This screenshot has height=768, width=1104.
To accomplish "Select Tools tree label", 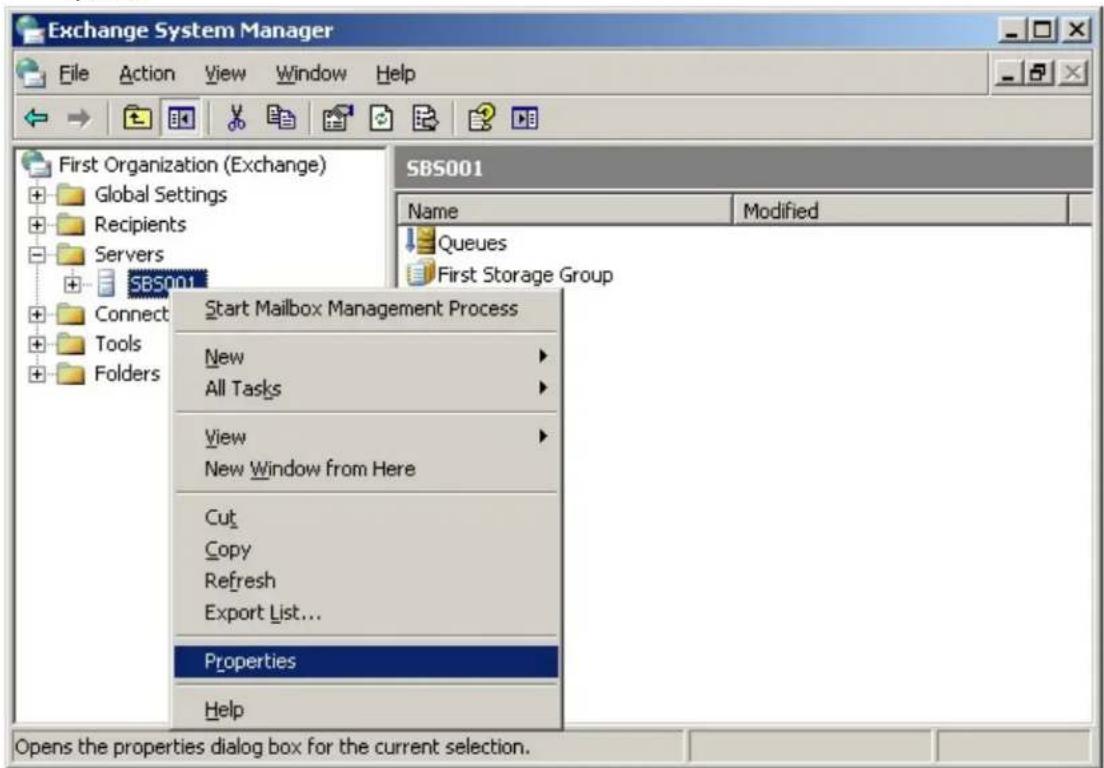I will click(118, 344).
